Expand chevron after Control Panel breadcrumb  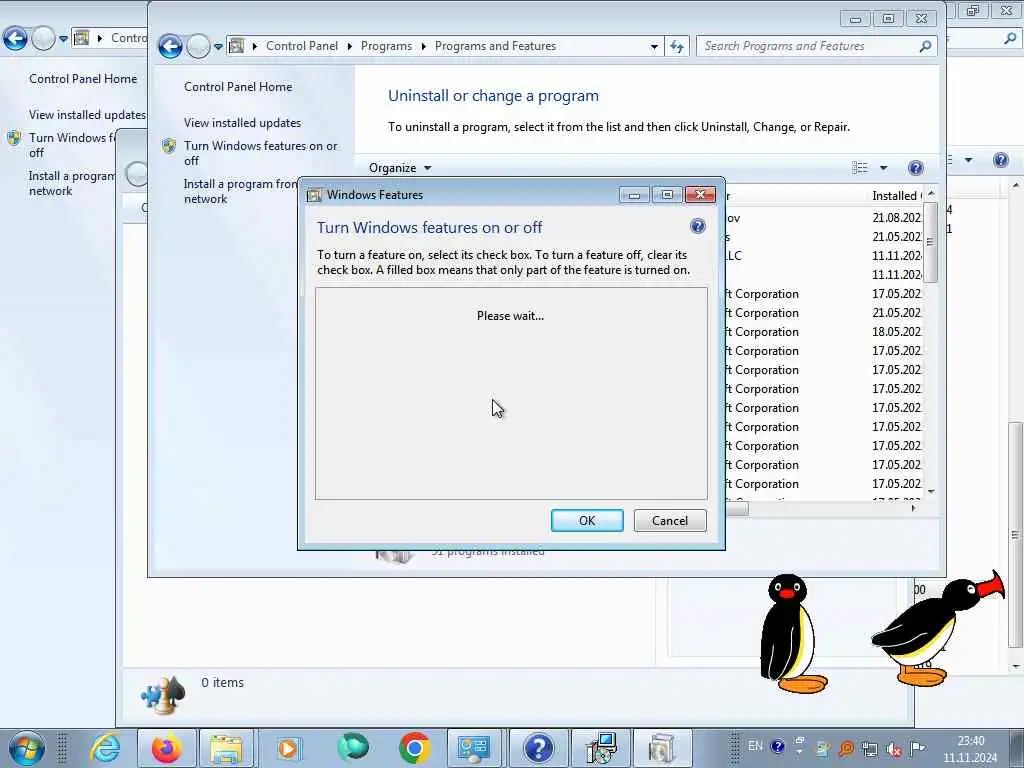[349, 46]
